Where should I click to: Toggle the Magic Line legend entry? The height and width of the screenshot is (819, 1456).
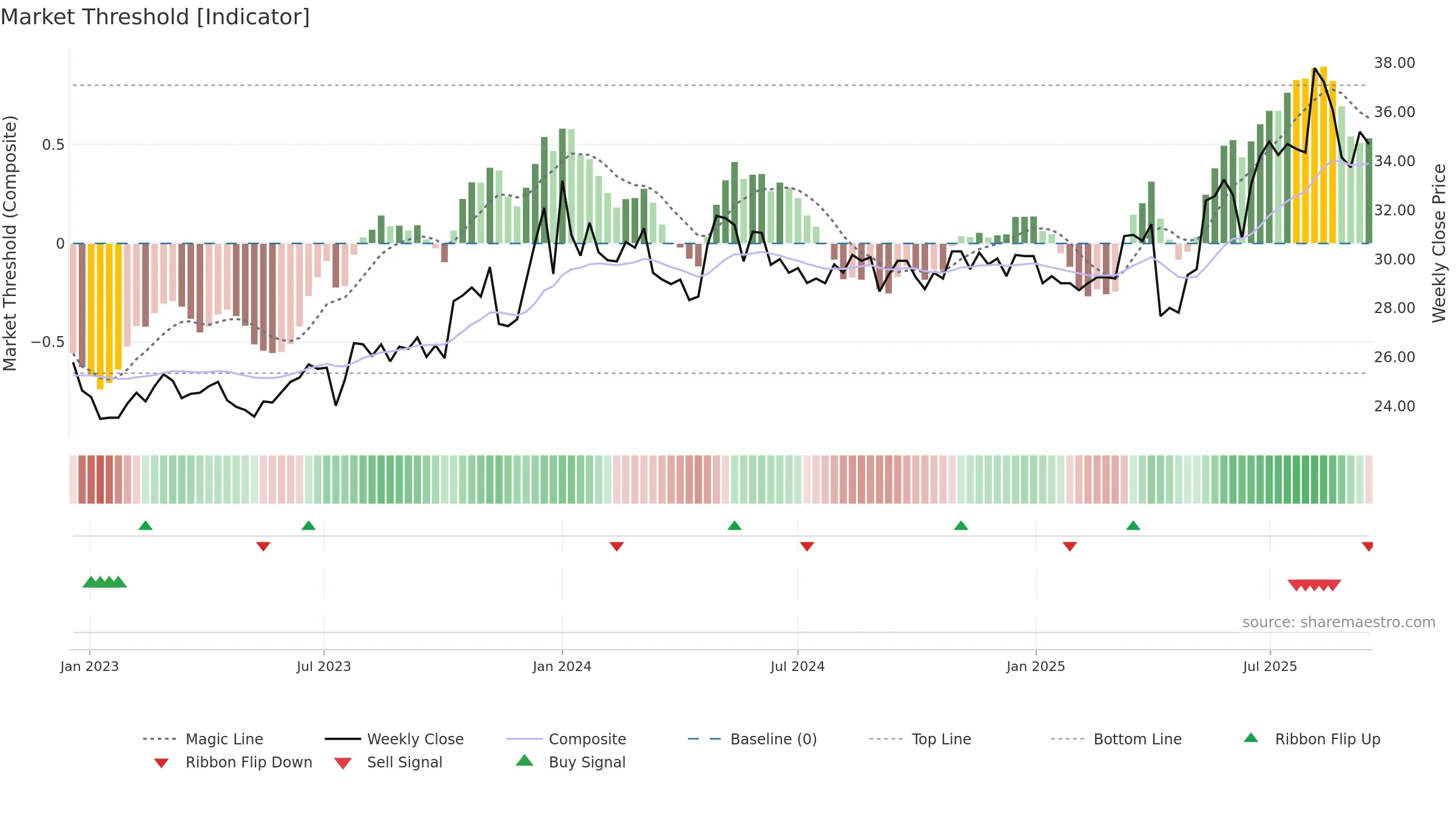(203, 739)
